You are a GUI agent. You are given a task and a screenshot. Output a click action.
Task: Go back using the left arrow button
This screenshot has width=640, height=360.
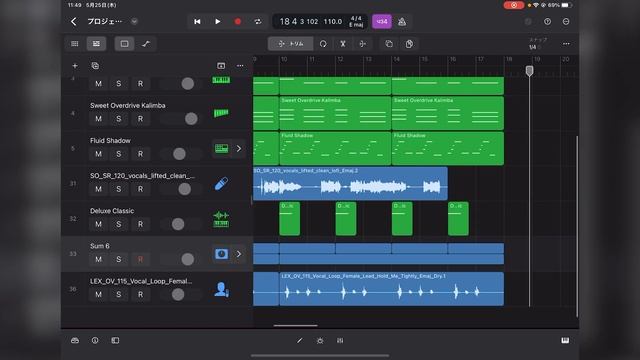coord(73,22)
